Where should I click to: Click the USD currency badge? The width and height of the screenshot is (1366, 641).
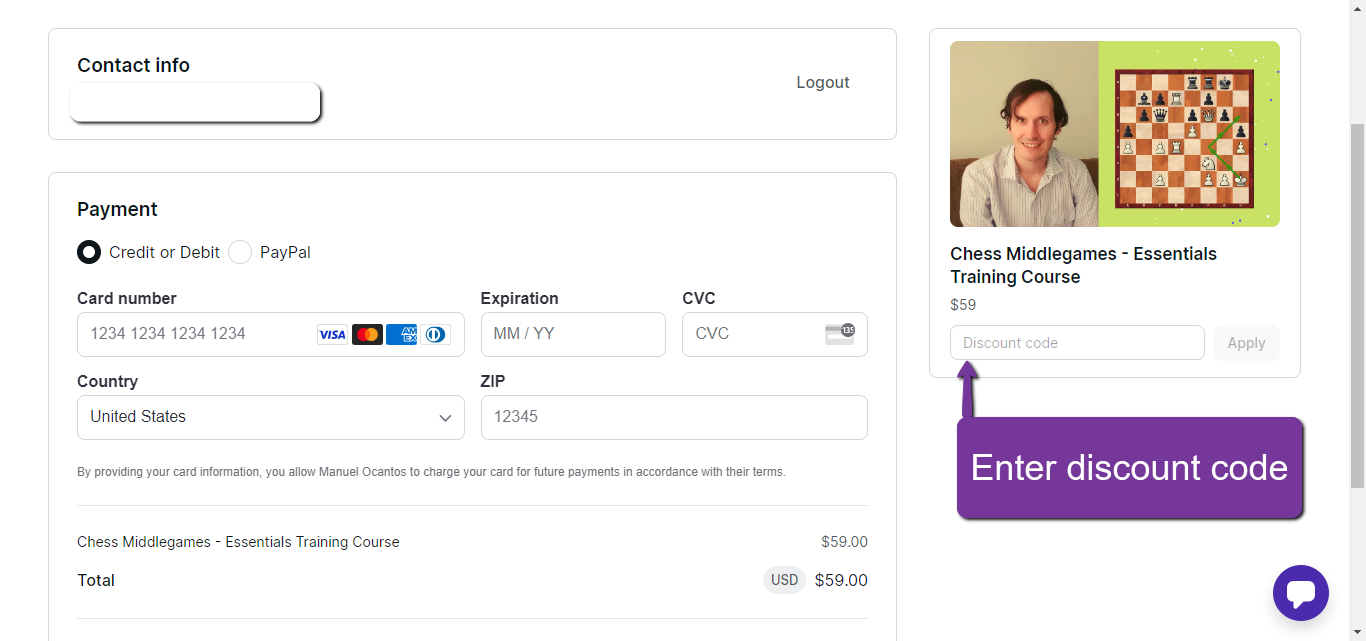785,580
